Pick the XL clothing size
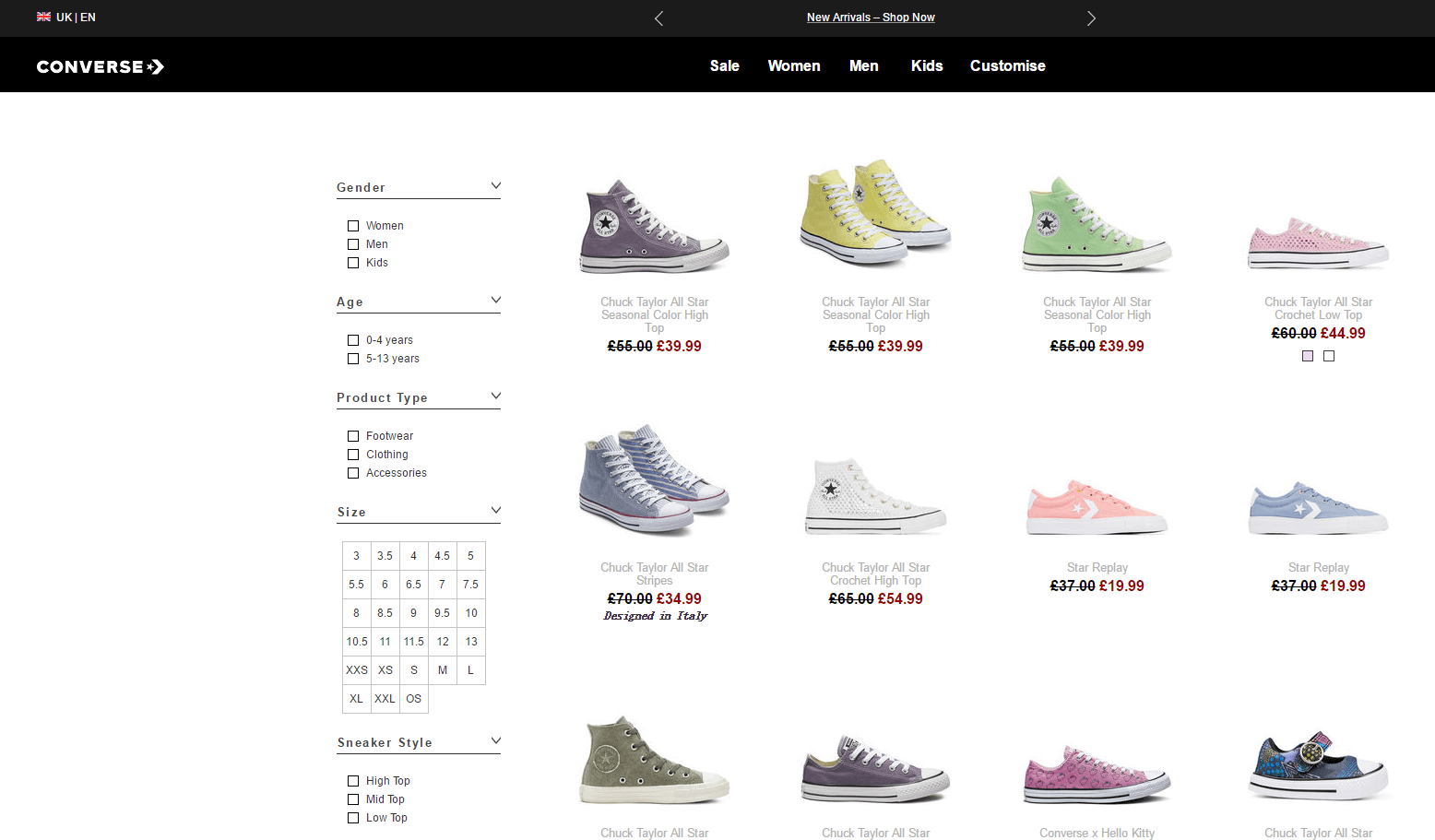 point(357,699)
